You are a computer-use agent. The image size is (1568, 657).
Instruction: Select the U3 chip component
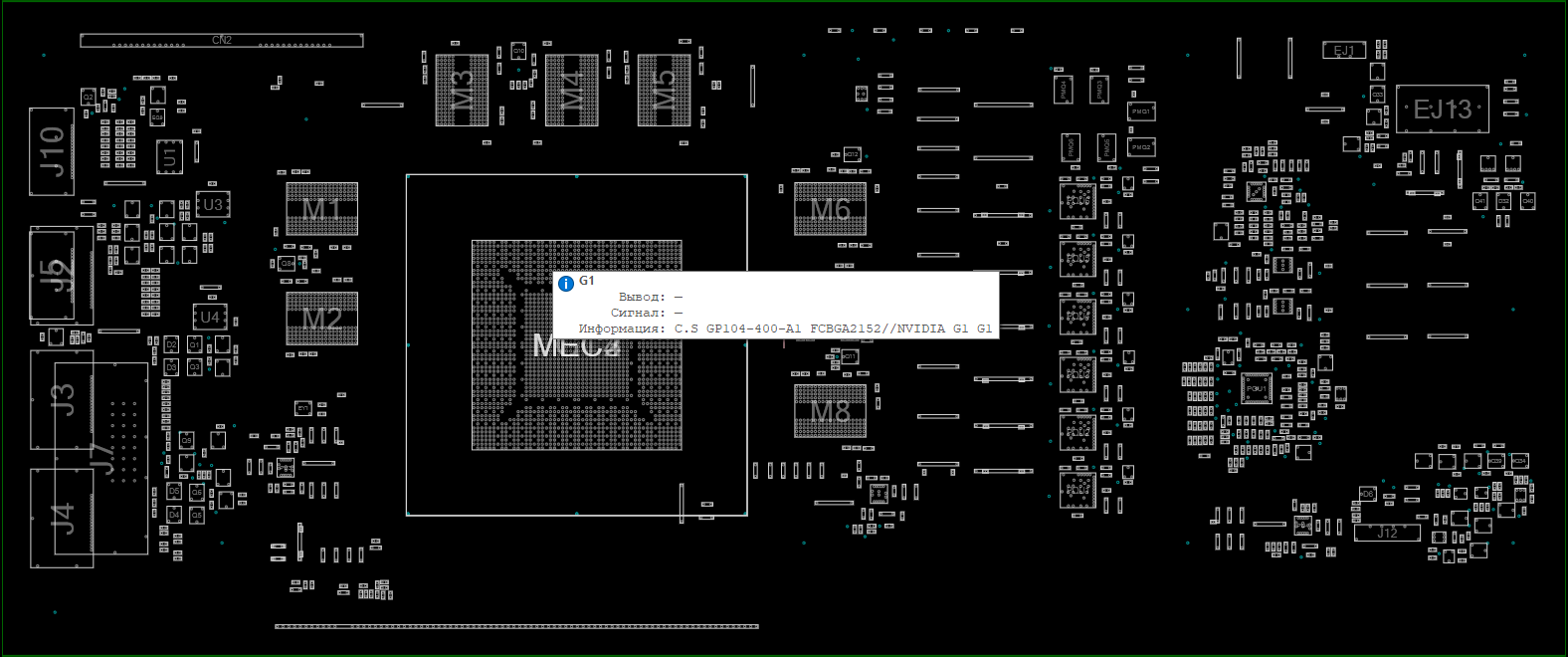[x=212, y=205]
